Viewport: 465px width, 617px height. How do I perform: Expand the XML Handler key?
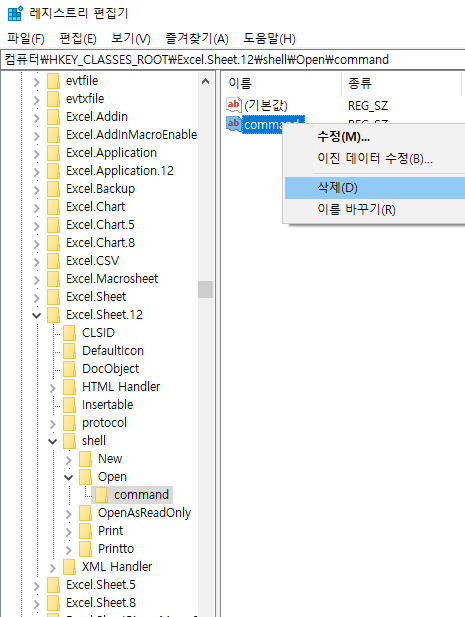53,568
